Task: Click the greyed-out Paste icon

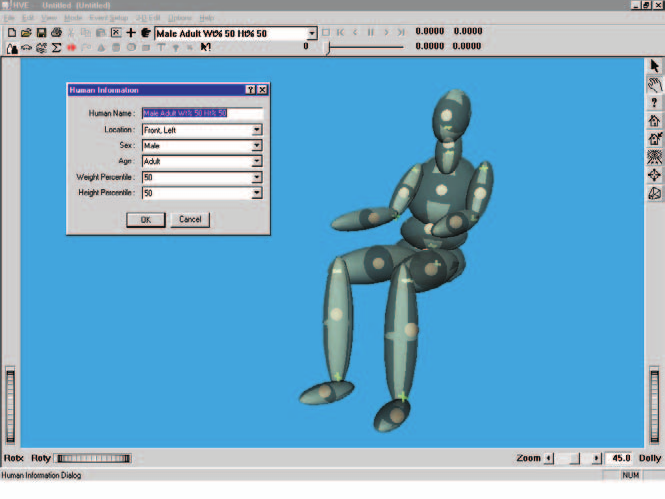Action: [101, 33]
